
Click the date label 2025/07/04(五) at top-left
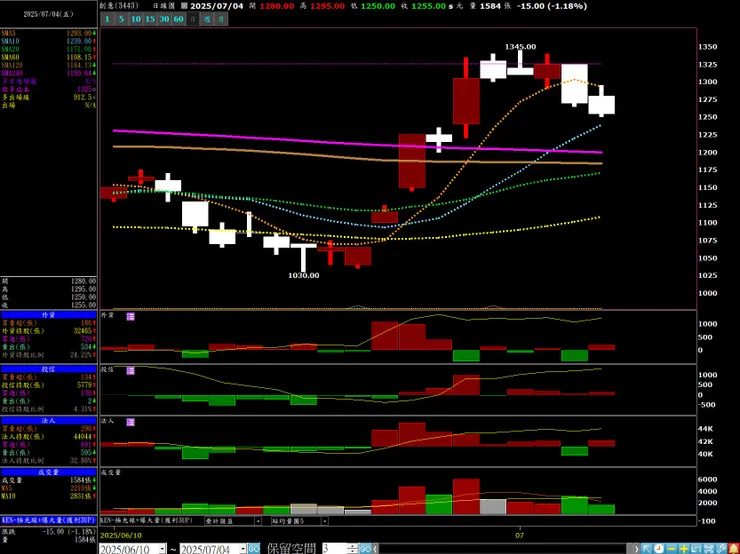coord(49,14)
